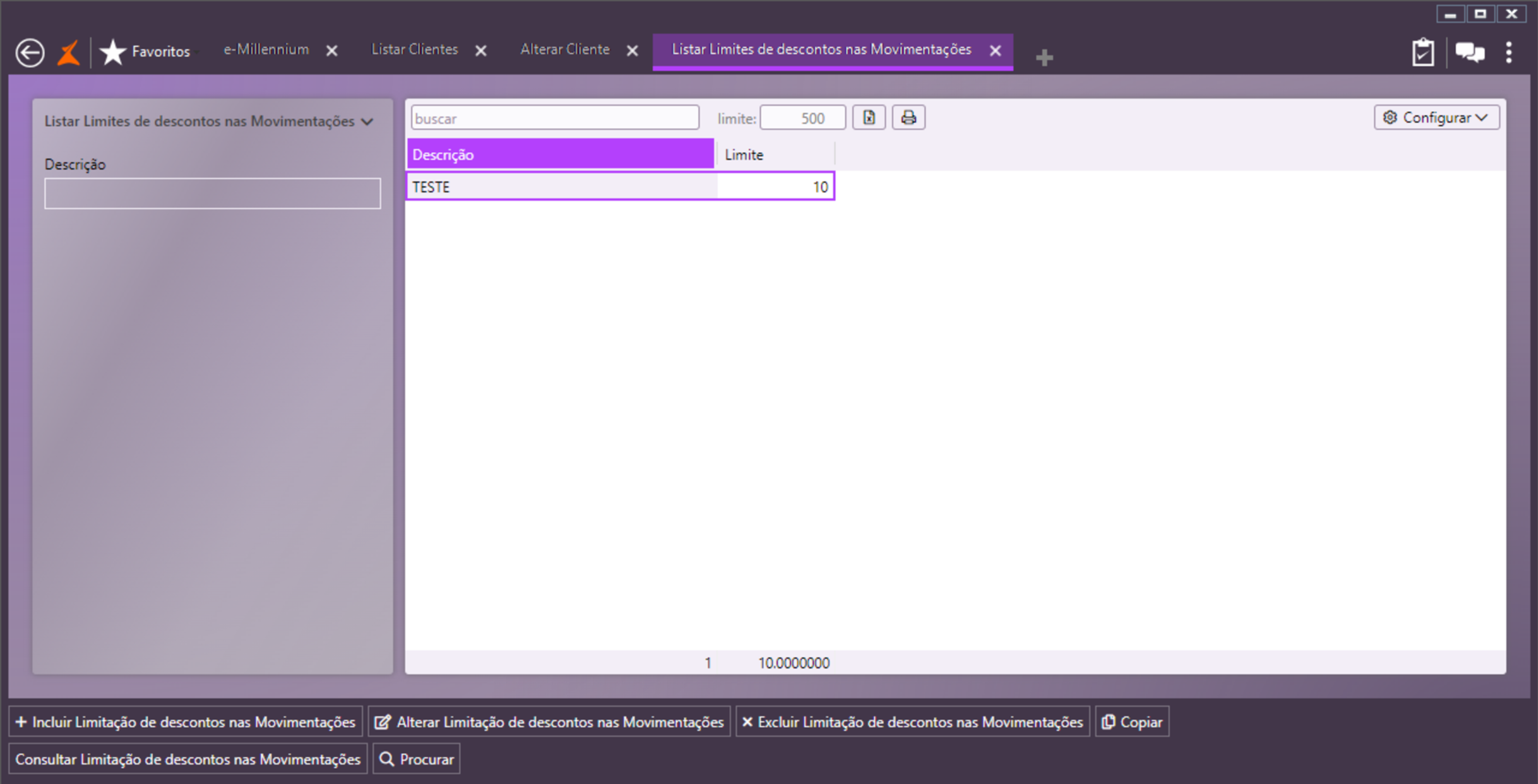
Task: Open the three-dot options menu
Action: [1509, 52]
